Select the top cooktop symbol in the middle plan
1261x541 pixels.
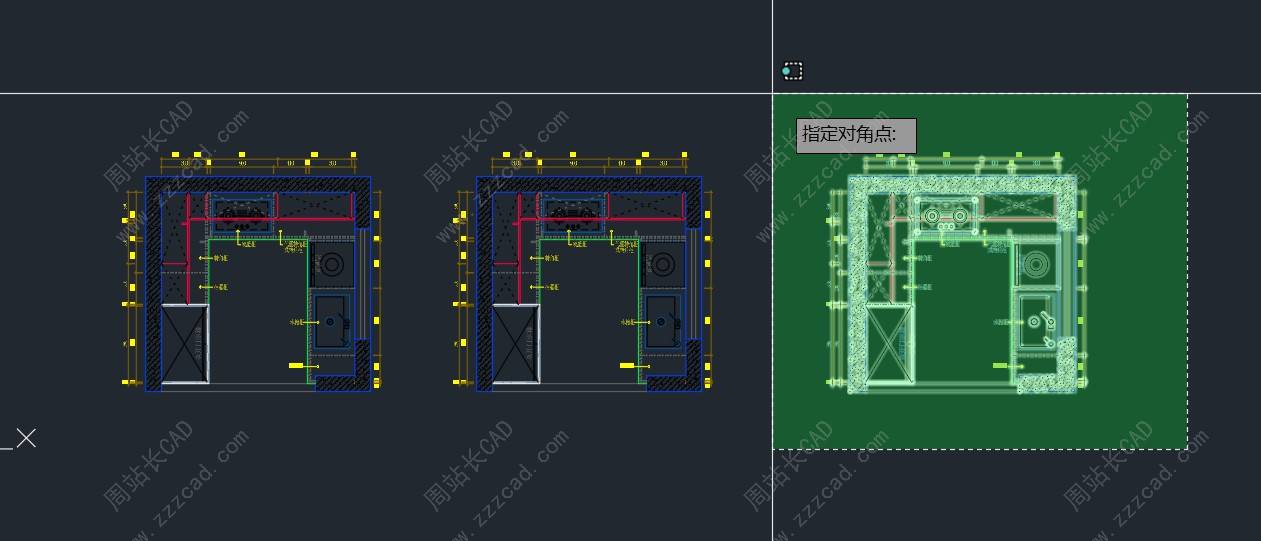570,212
